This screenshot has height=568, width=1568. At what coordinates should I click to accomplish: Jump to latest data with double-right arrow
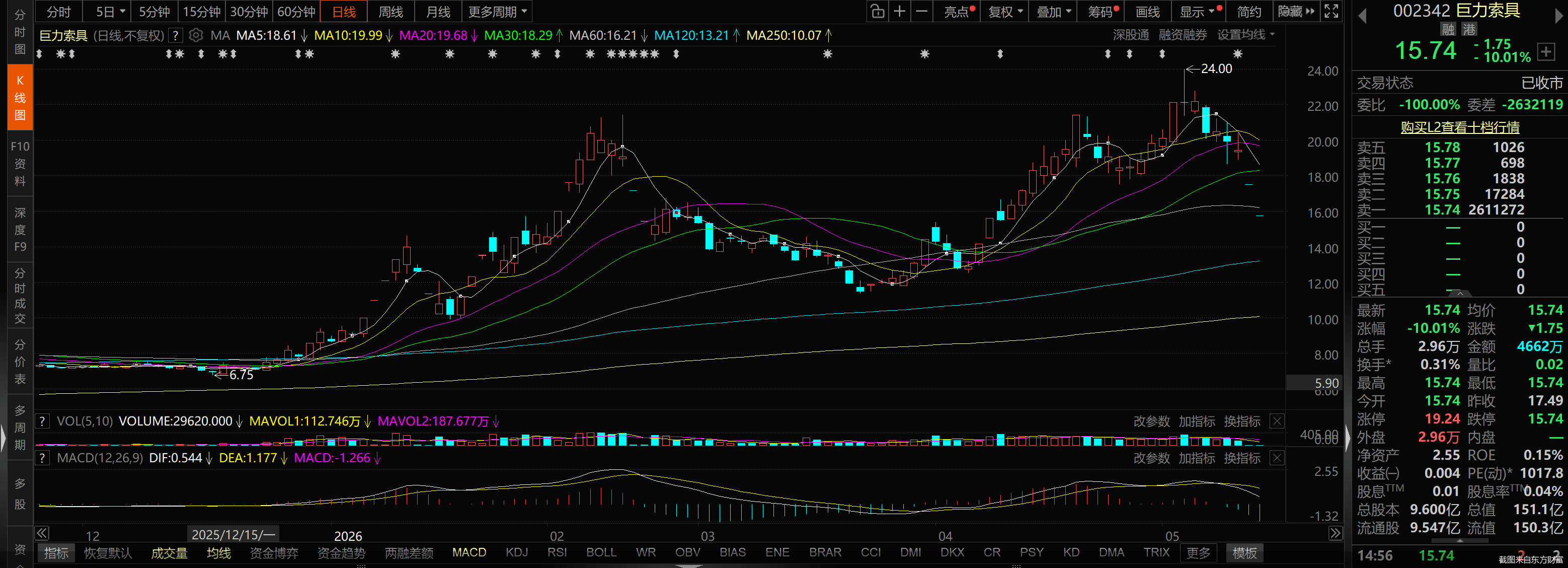(1335, 533)
